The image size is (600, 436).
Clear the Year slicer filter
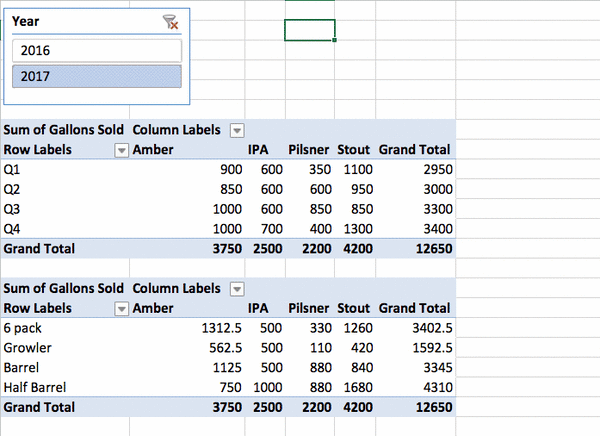coord(170,21)
